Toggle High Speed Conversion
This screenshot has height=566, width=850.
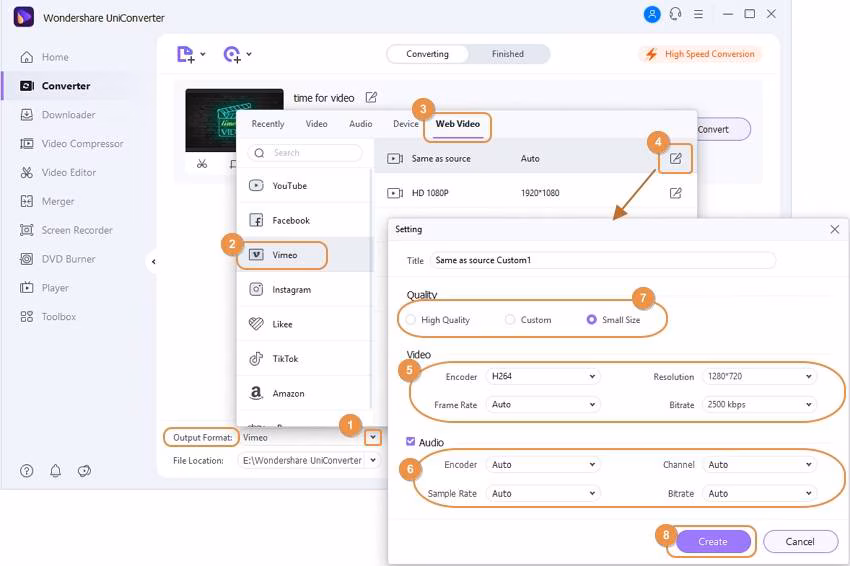(700, 54)
